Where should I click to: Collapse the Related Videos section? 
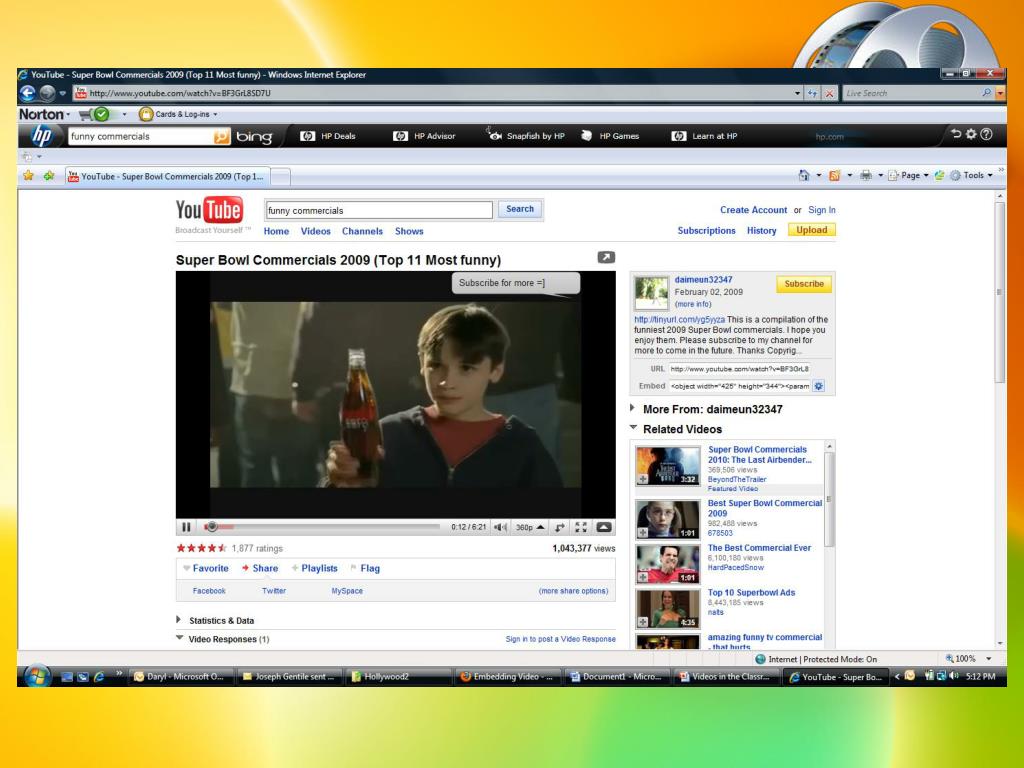(x=633, y=428)
